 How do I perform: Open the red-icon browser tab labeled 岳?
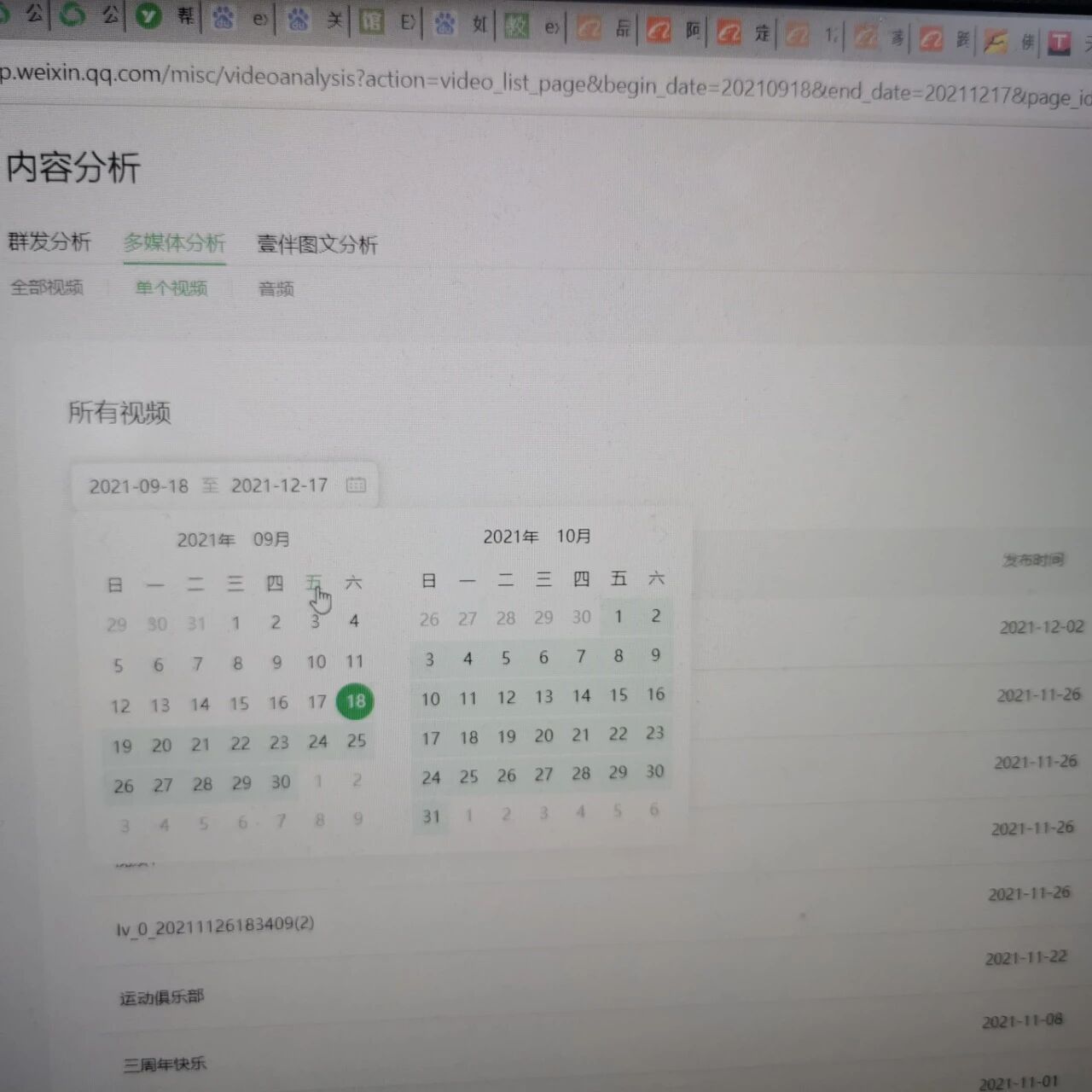(x=605, y=29)
